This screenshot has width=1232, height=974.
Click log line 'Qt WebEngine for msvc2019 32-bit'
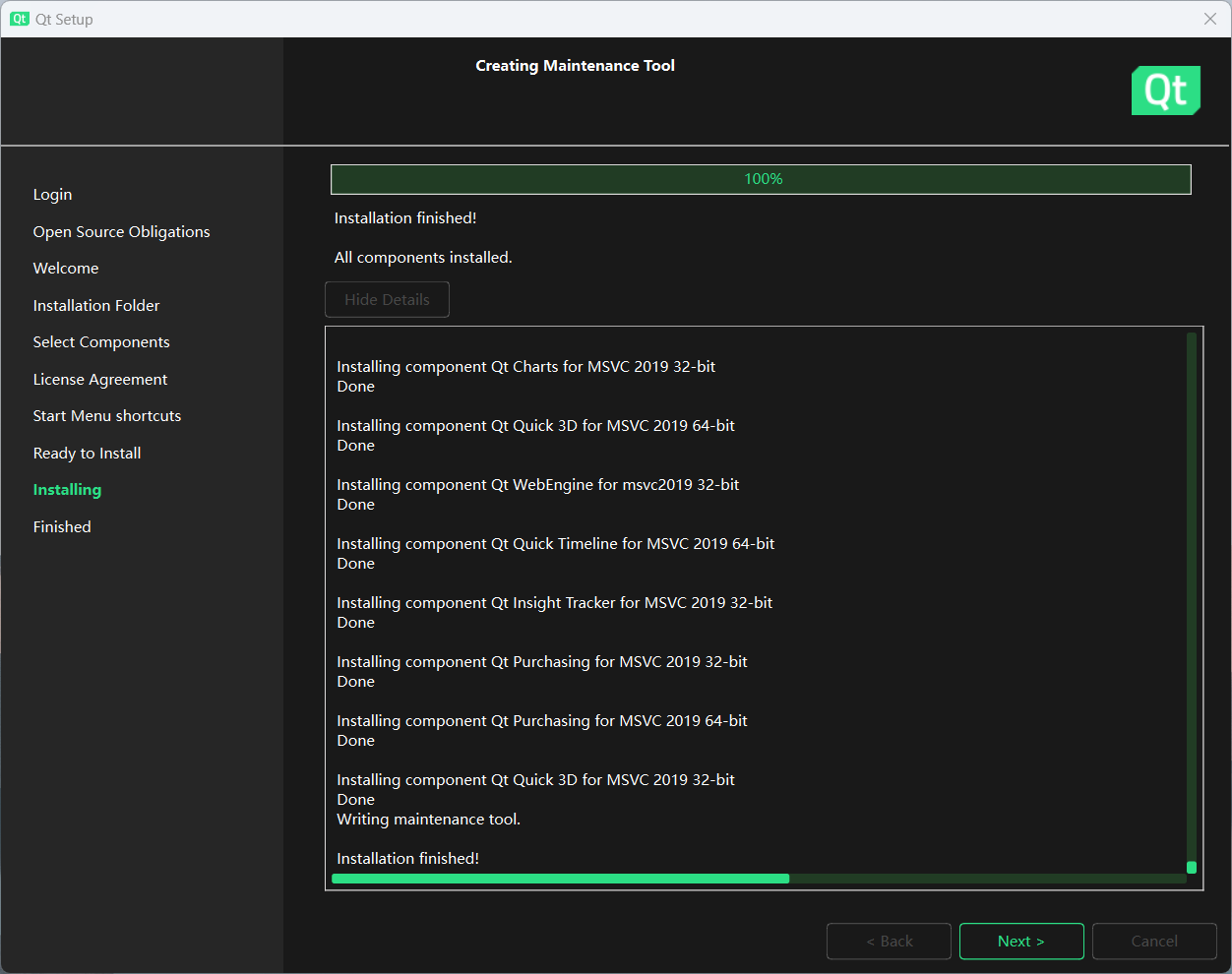[538, 485]
